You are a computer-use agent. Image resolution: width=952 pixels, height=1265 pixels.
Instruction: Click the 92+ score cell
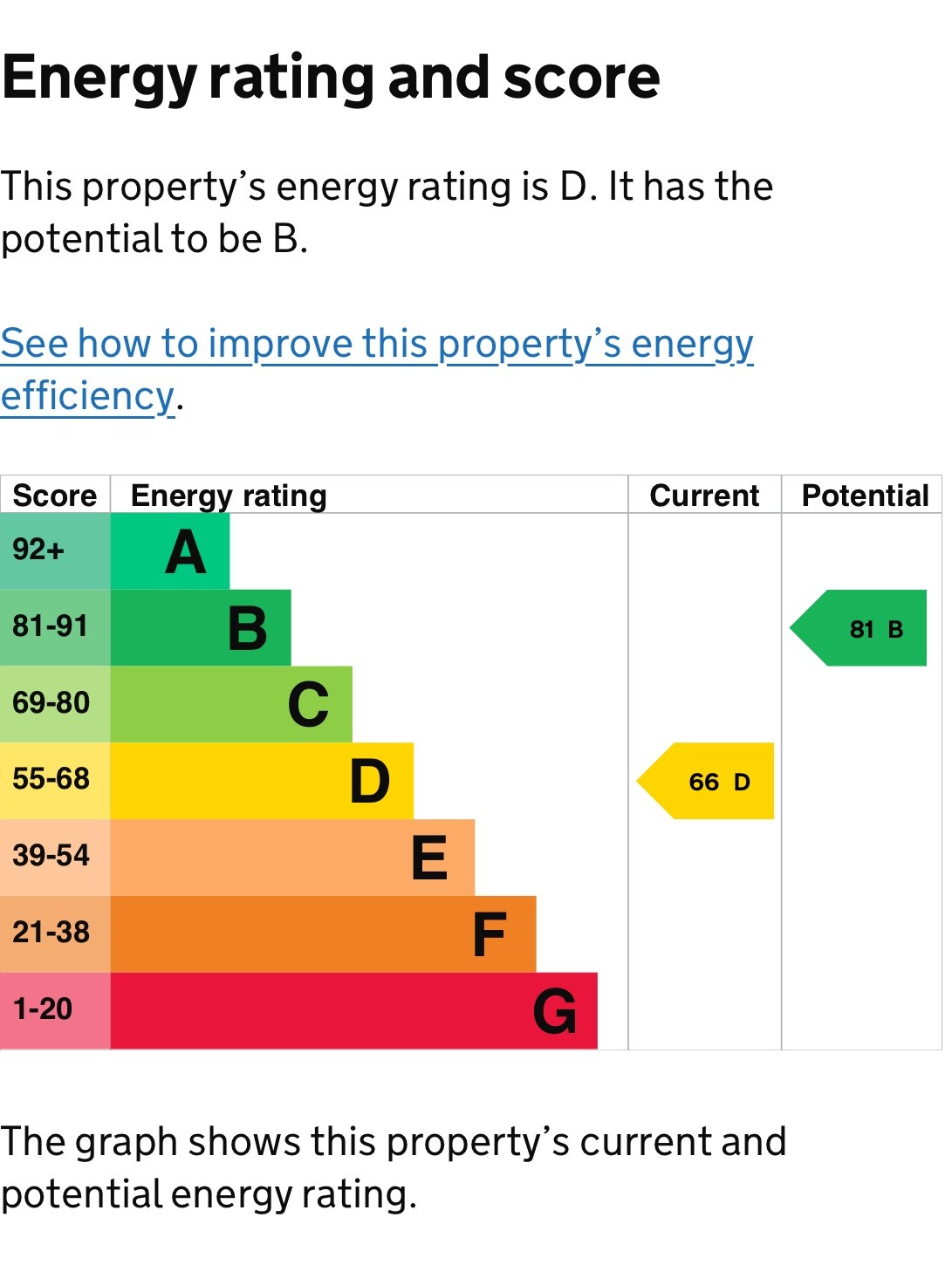pyautogui.click(x=55, y=551)
